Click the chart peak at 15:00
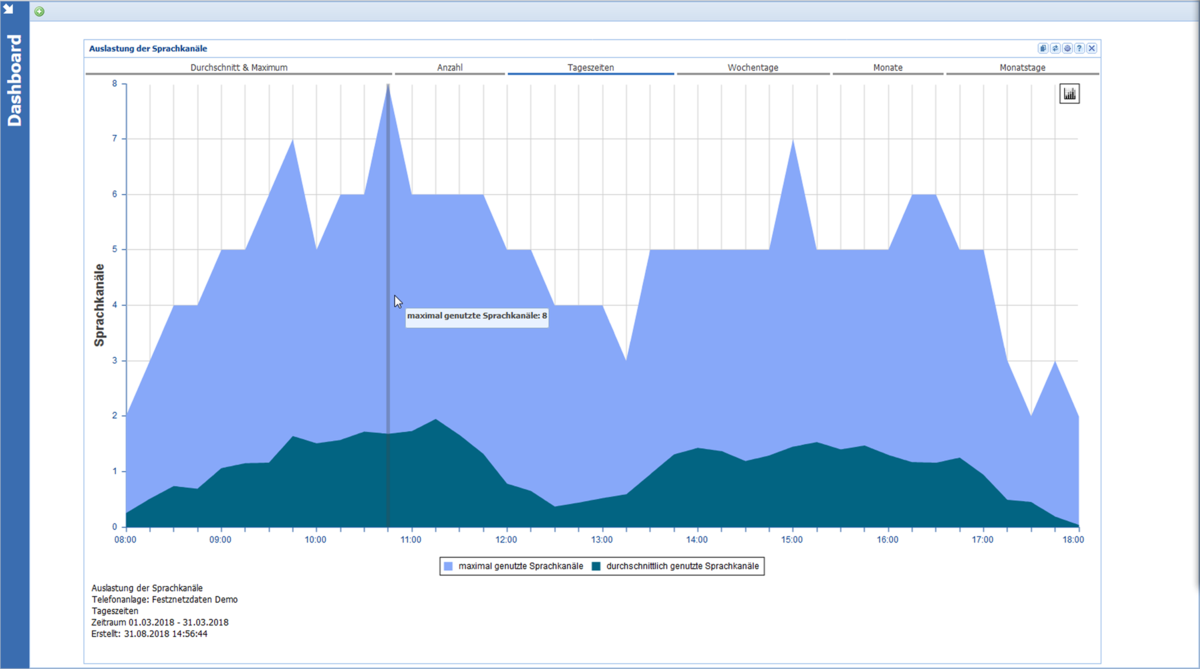 tap(793, 140)
